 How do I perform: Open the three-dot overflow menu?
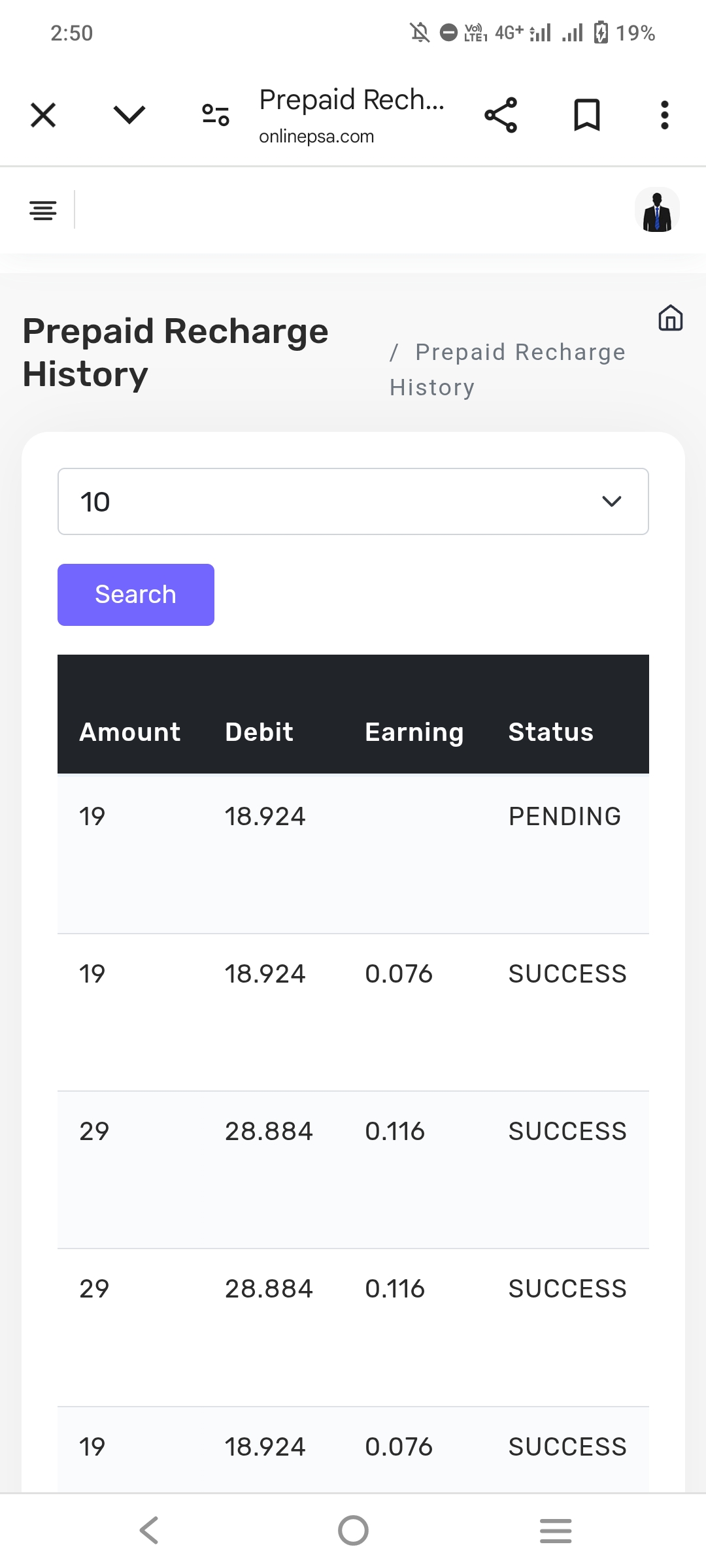[665, 116]
